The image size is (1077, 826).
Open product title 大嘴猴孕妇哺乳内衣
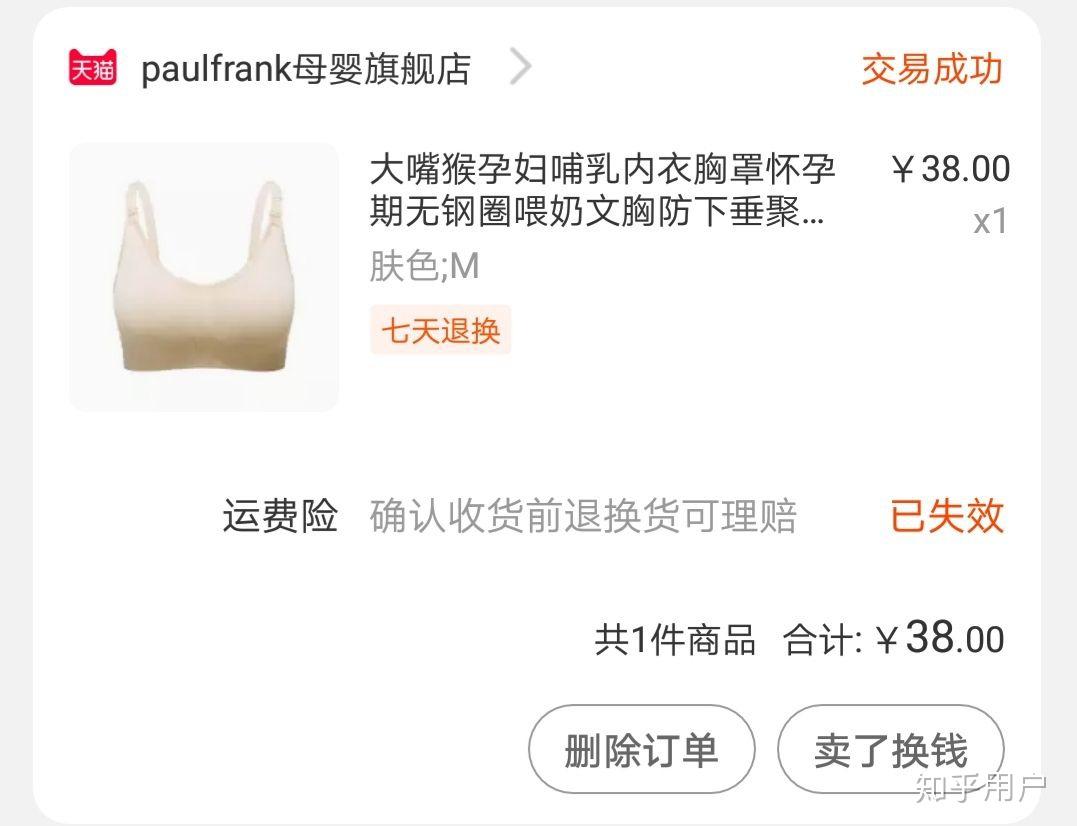(602, 190)
